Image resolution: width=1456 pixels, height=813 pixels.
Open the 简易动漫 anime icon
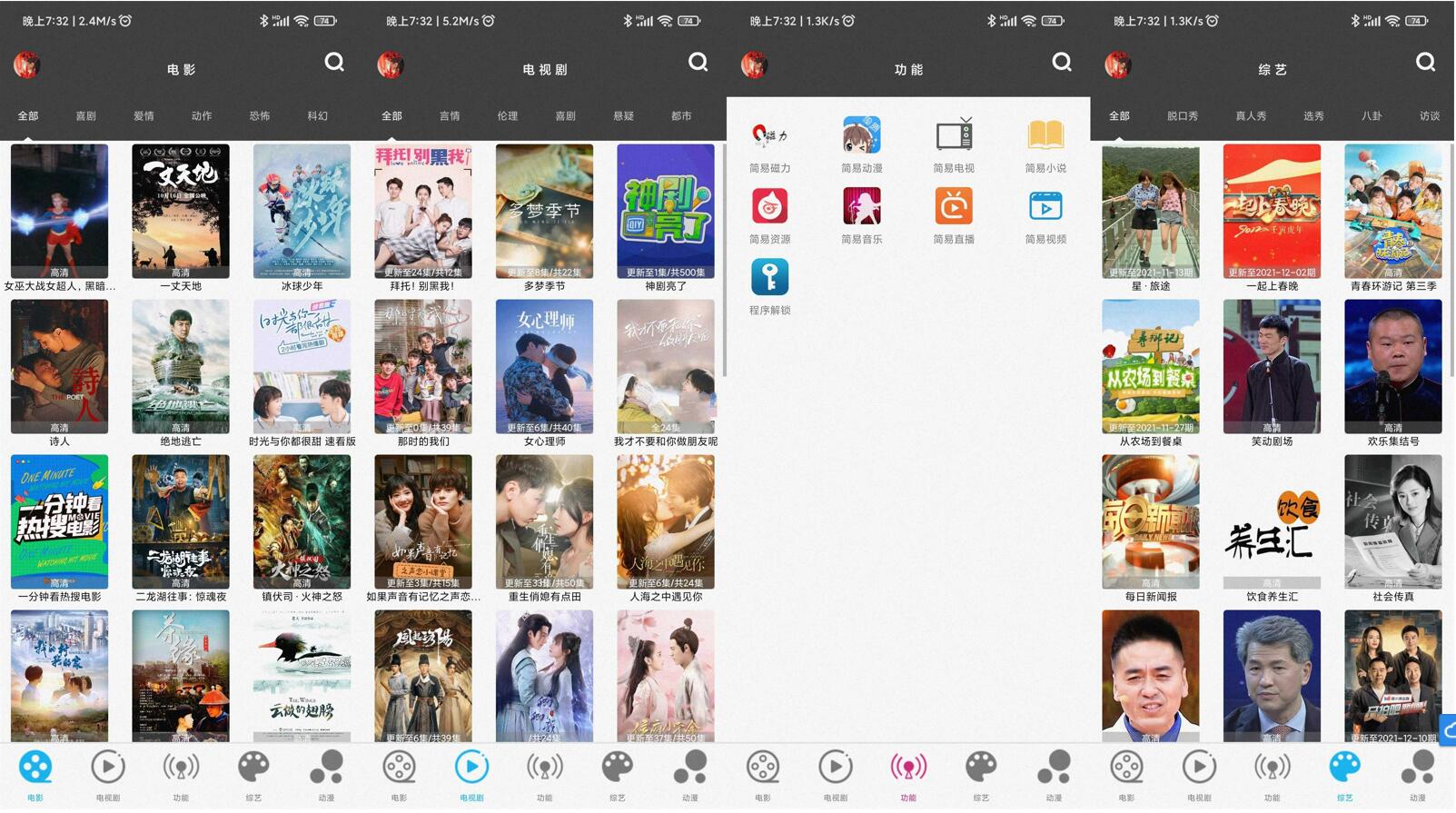861,137
